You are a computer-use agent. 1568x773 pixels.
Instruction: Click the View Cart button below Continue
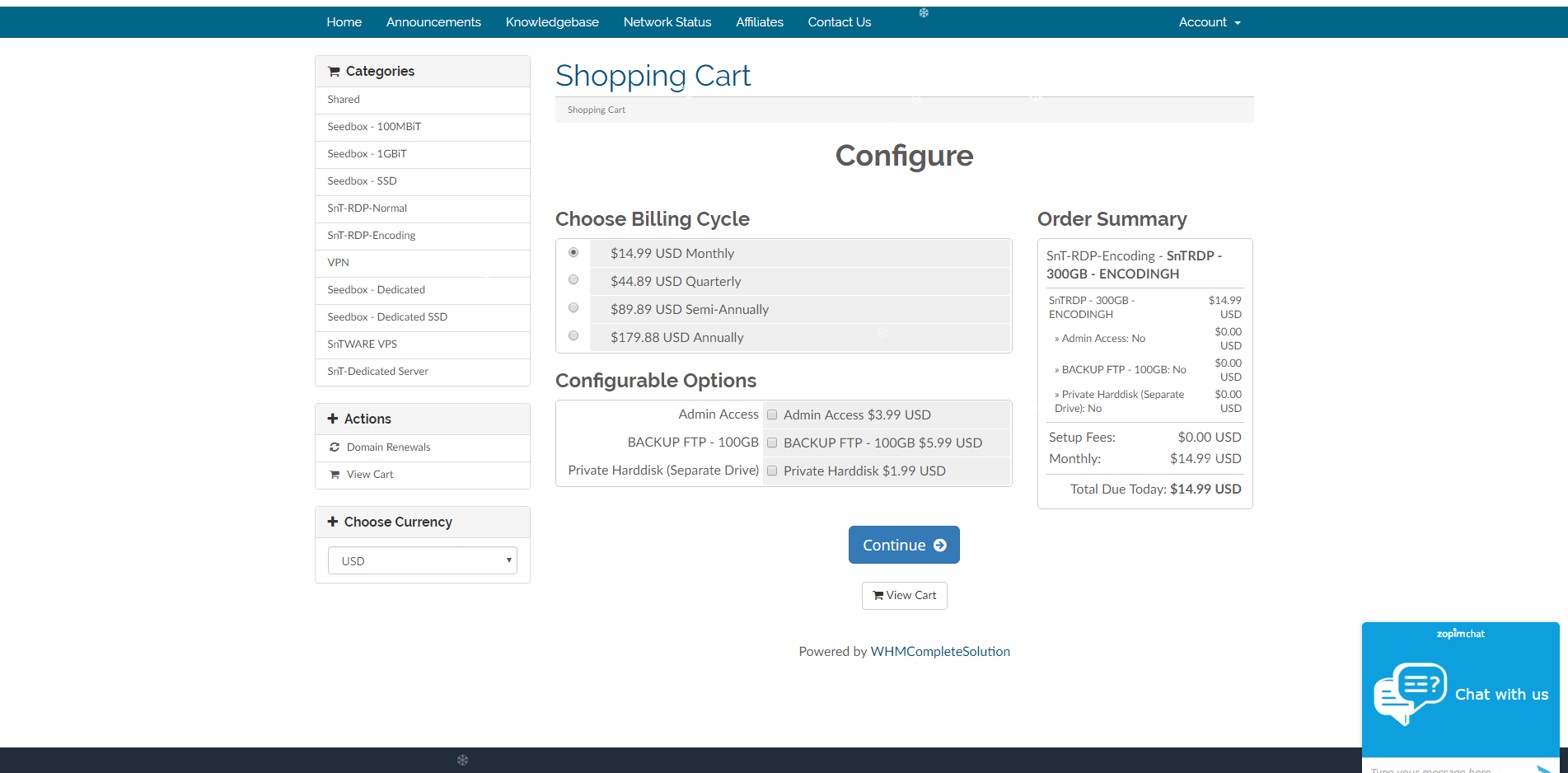pyautogui.click(x=905, y=596)
